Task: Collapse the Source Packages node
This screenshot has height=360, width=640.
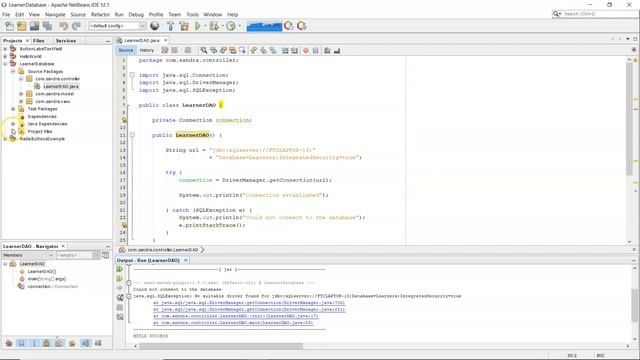Action: pos(13,71)
